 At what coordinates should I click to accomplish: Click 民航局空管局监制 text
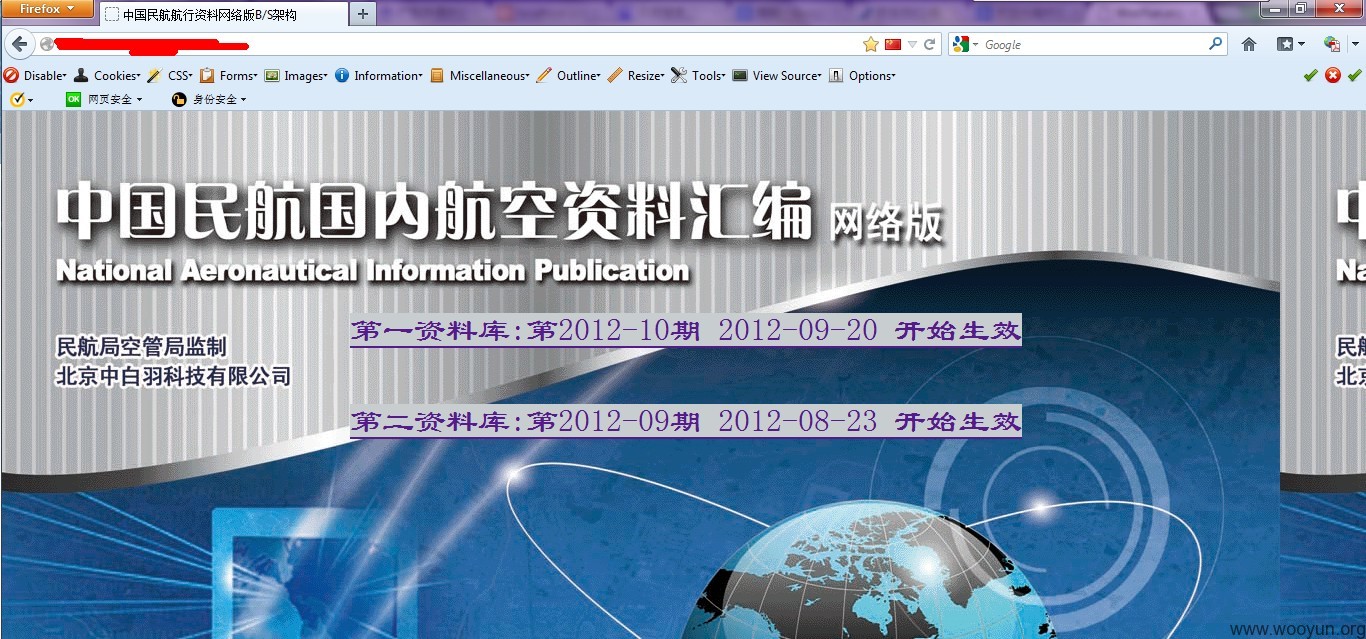(142, 347)
